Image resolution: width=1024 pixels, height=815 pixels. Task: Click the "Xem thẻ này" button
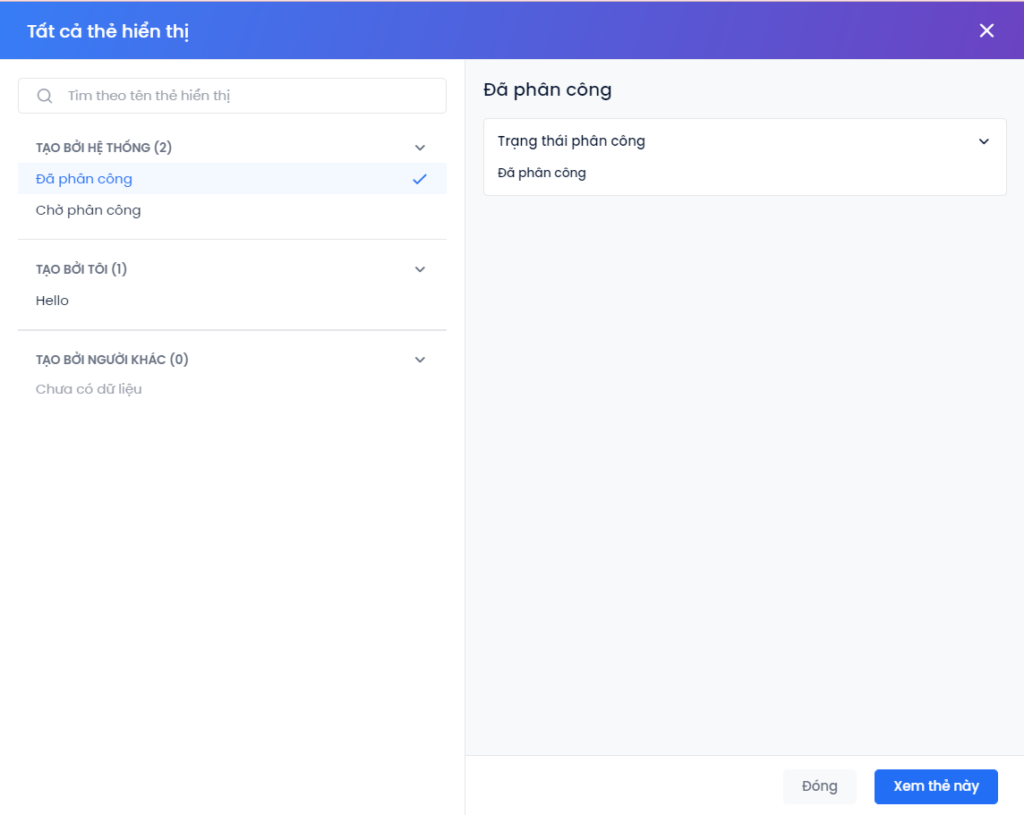(x=936, y=786)
